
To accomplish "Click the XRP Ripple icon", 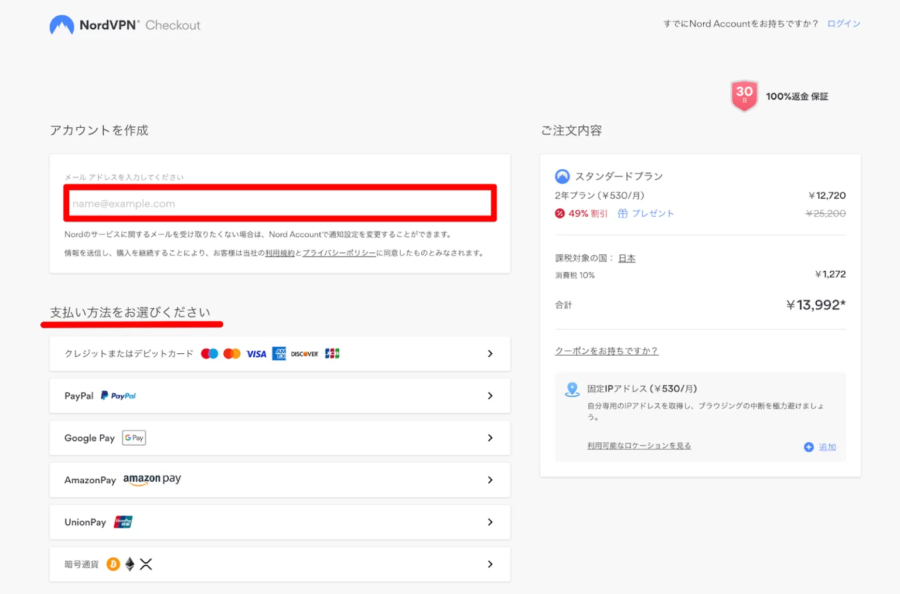I will (x=146, y=564).
